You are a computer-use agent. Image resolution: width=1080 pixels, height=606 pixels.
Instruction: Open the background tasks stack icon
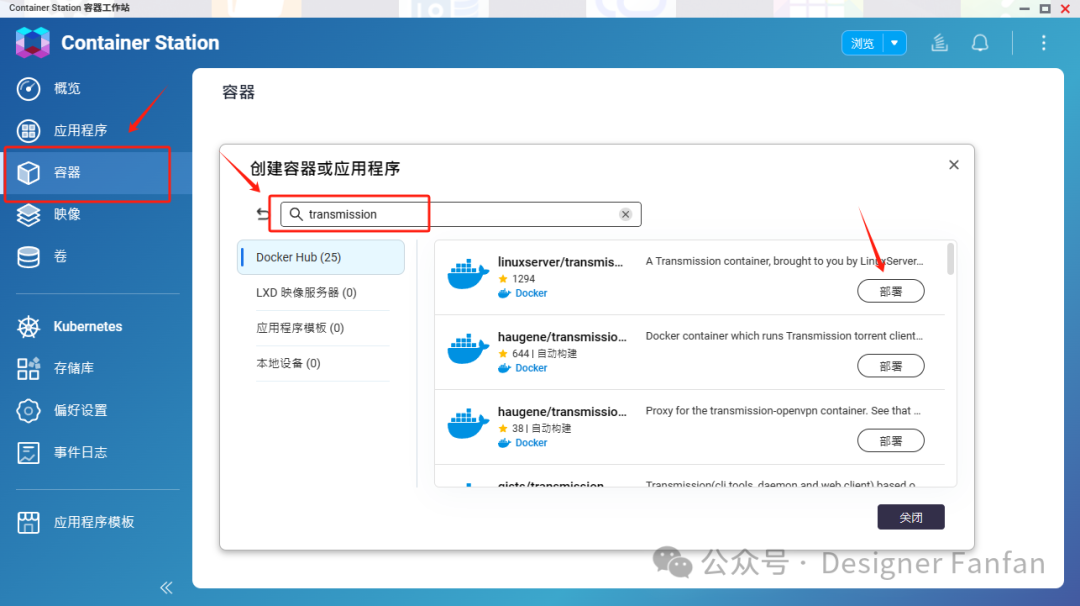[939, 43]
